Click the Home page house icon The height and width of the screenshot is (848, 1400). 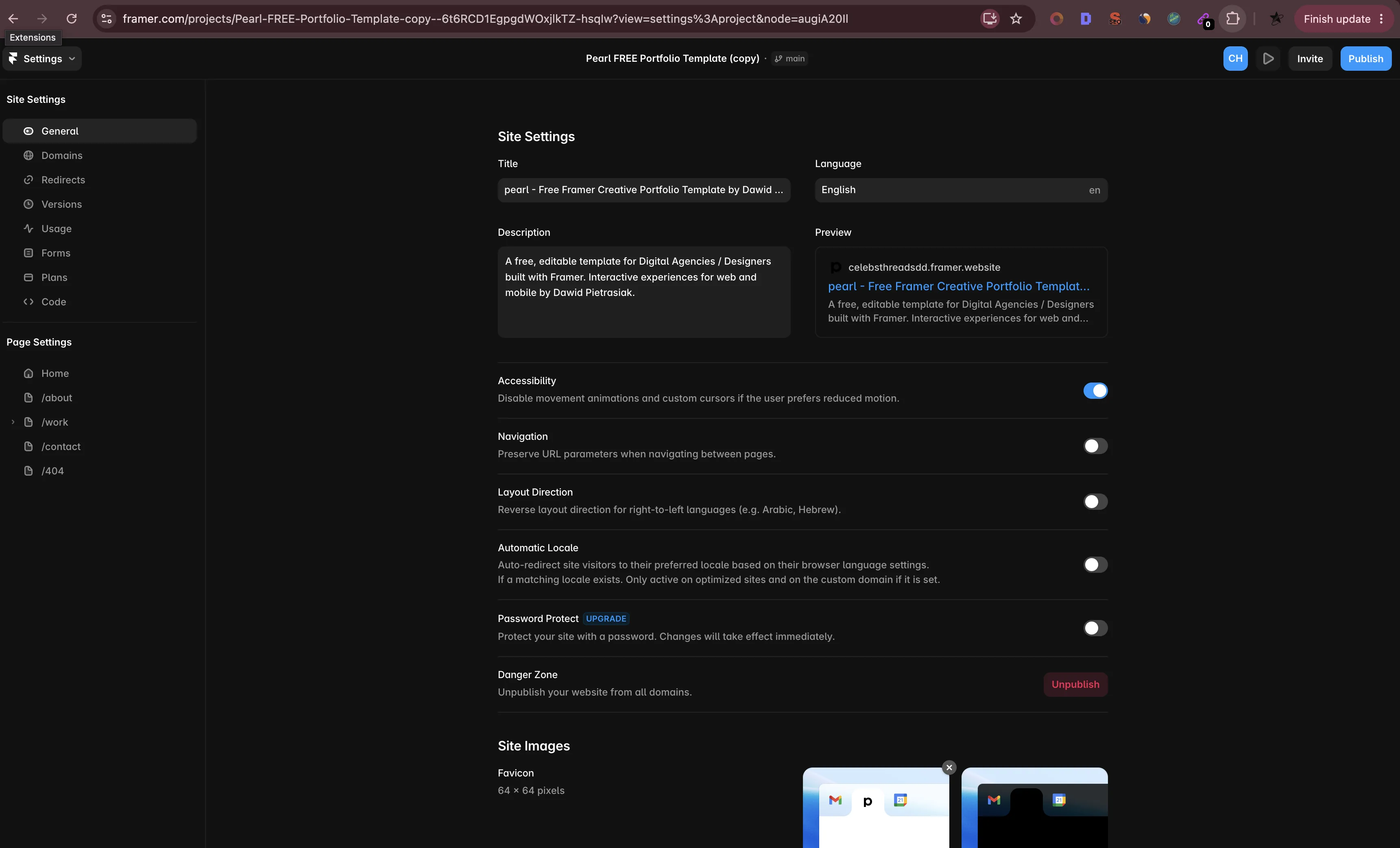click(x=28, y=373)
